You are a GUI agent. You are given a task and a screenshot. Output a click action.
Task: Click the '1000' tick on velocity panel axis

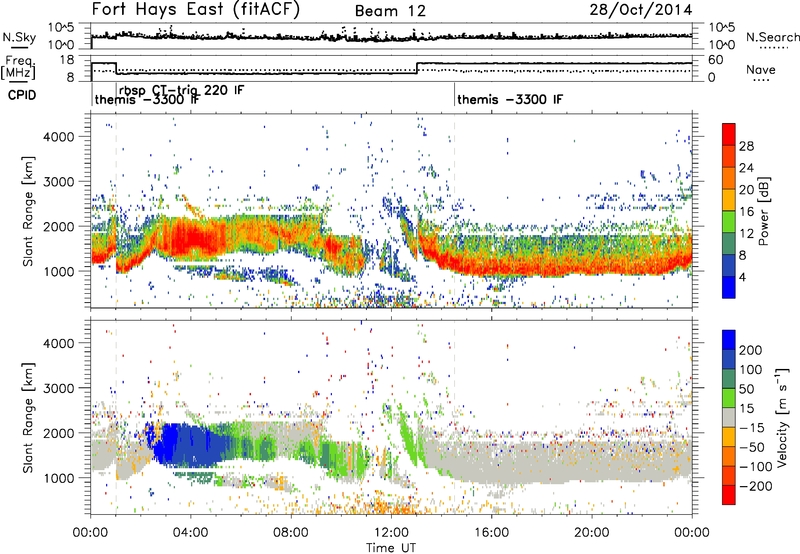[x=58, y=478]
